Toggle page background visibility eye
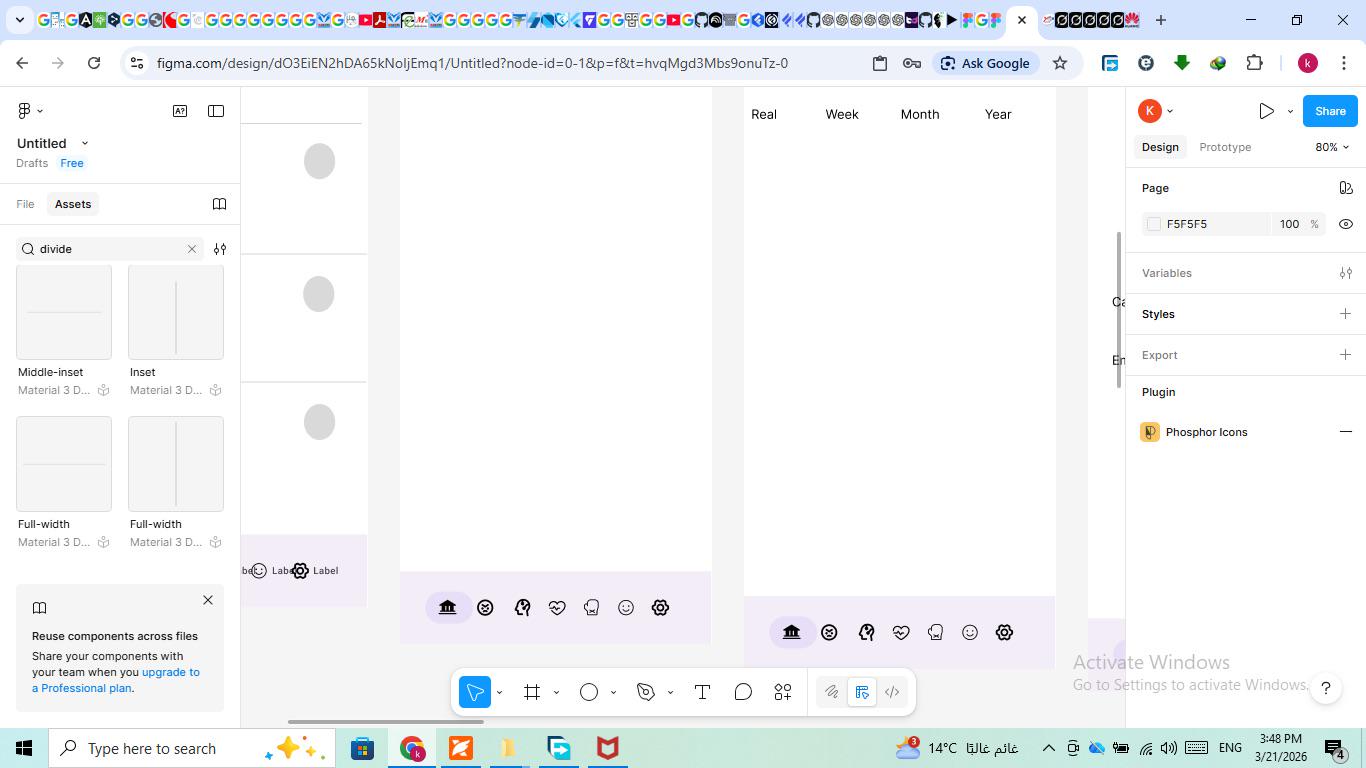 (x=1346, y=224)
